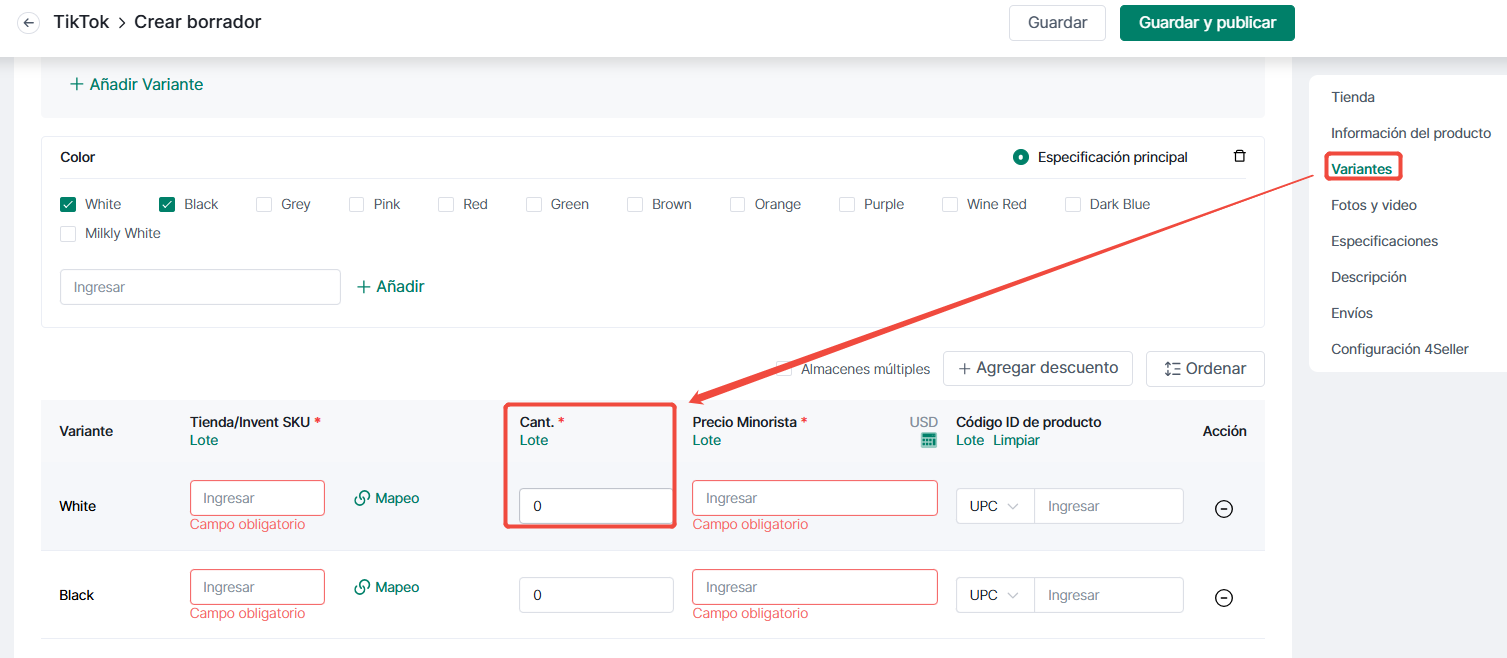Remove the White variant row

click(x=1223, y=508)
